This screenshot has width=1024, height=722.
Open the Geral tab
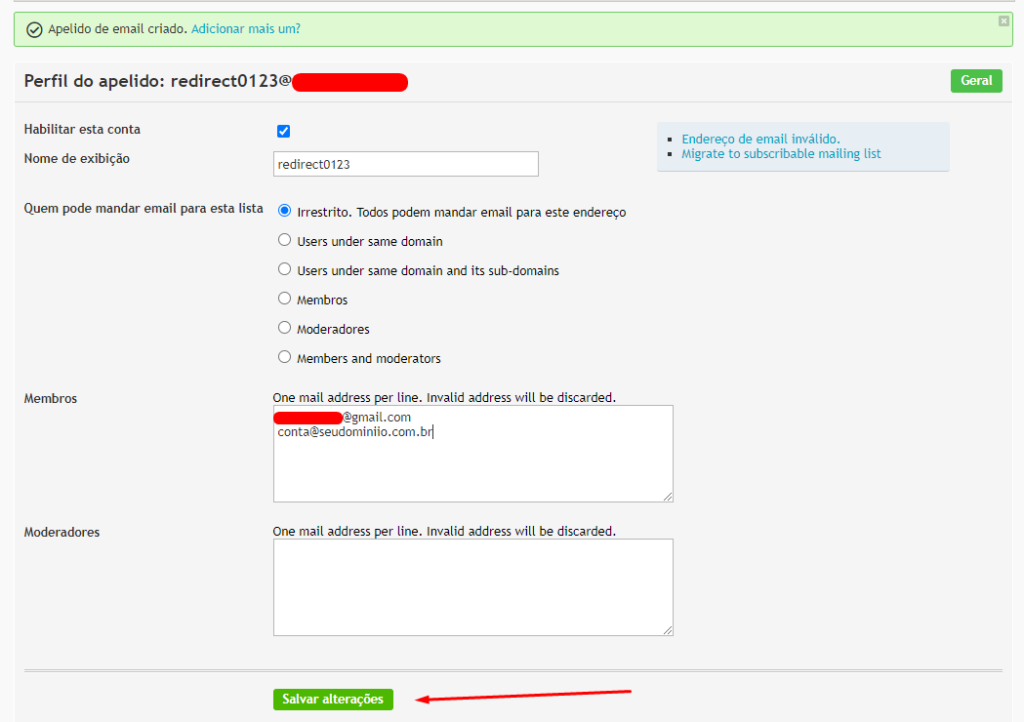[976, 81]
